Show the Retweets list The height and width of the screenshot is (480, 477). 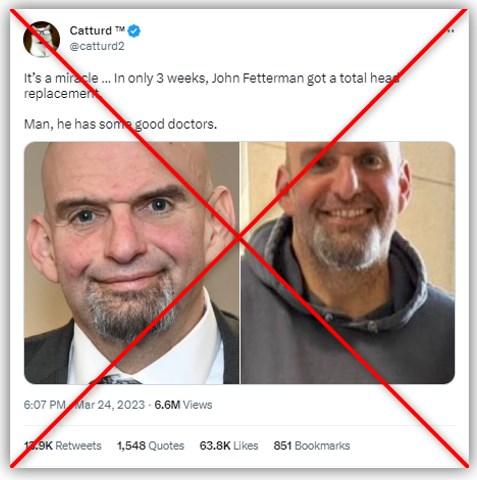[x=63, y=446]
